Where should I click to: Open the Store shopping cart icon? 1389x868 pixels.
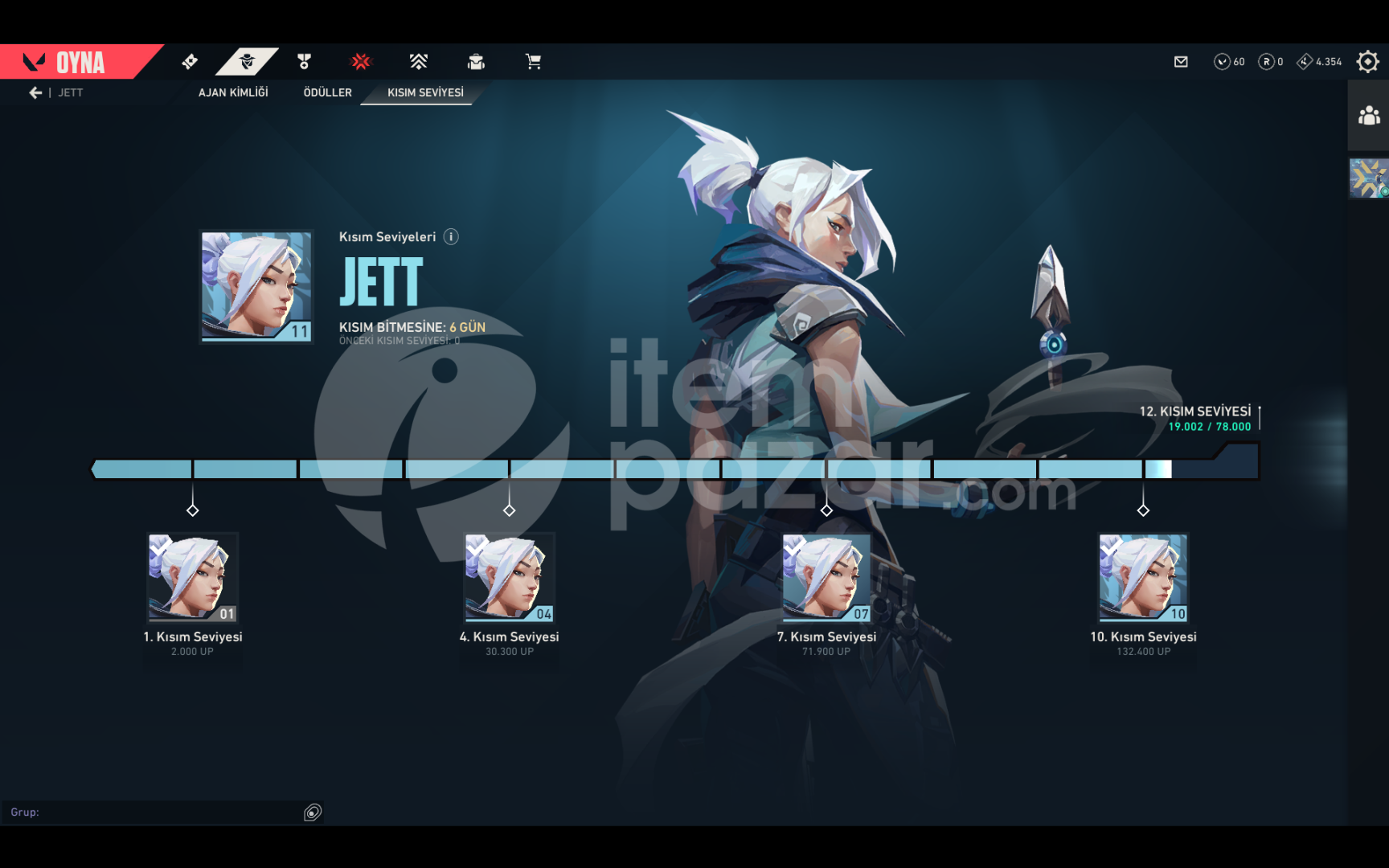click(x=533, y=61)
